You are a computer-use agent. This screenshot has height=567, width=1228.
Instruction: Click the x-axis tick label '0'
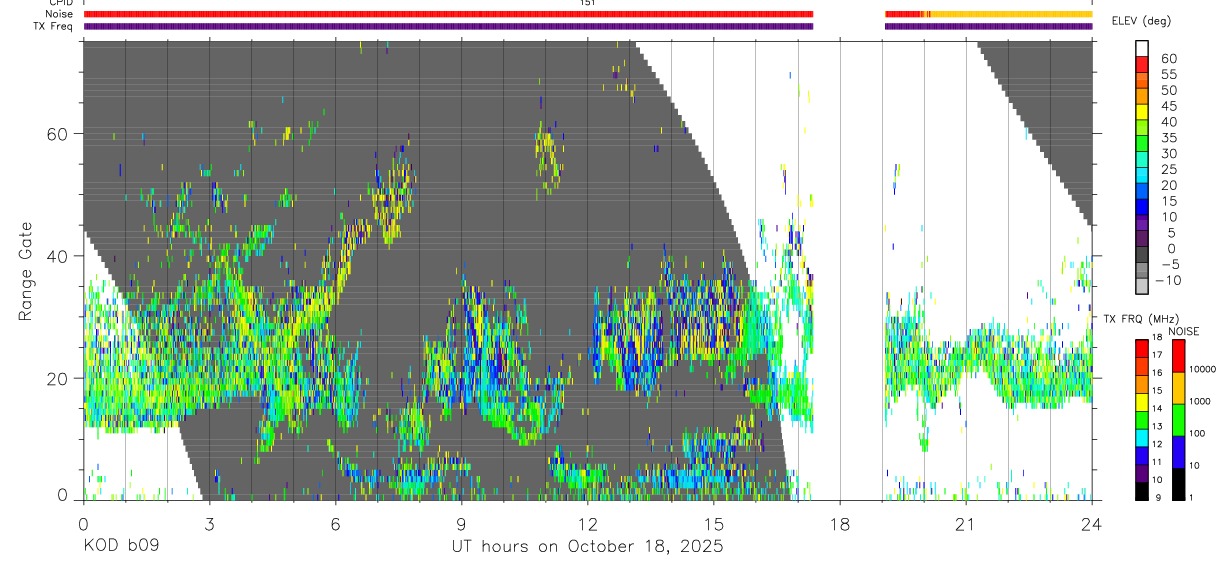[83, 524]
